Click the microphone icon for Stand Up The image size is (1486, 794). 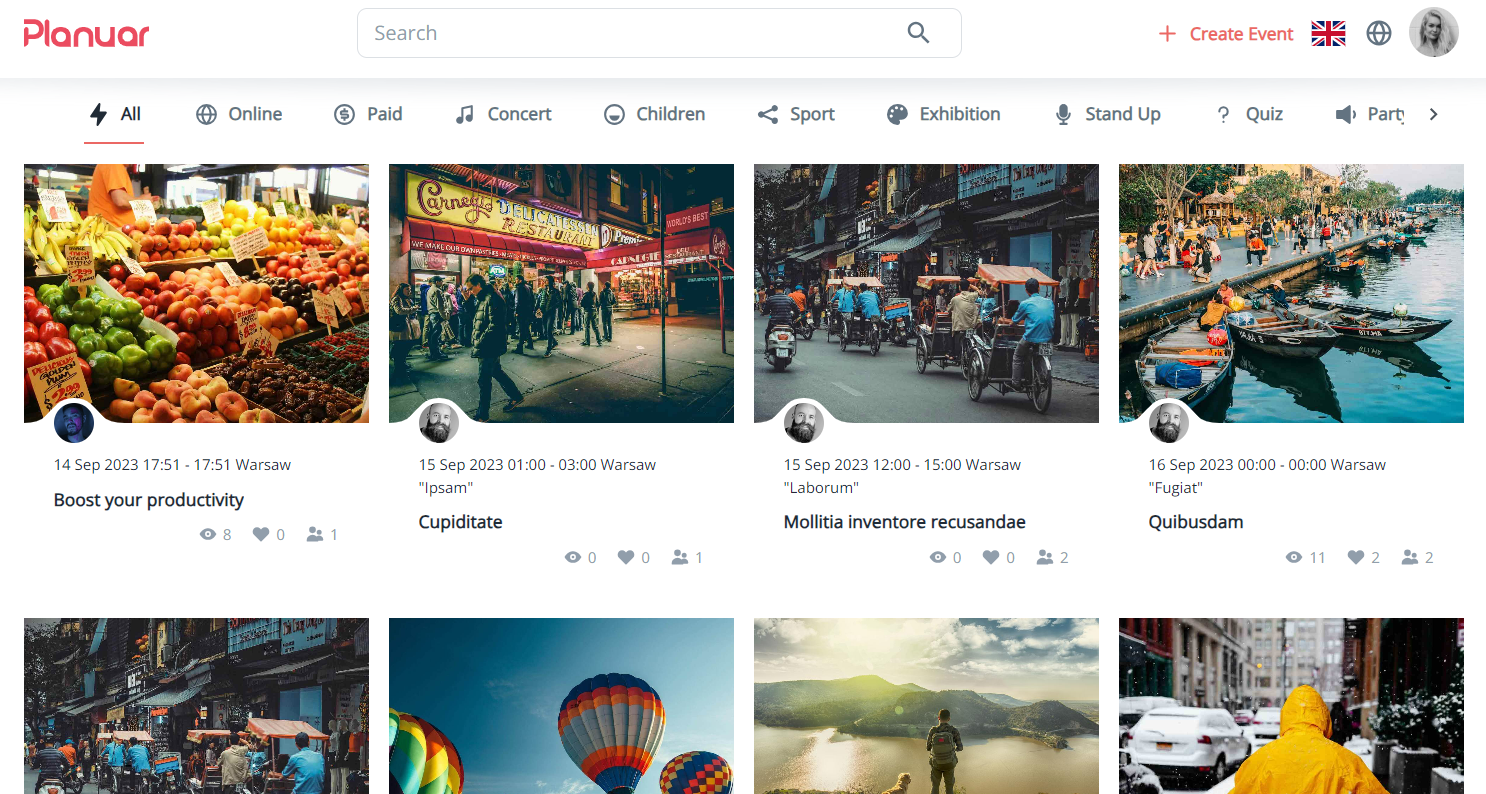(x=1063, y=114)
